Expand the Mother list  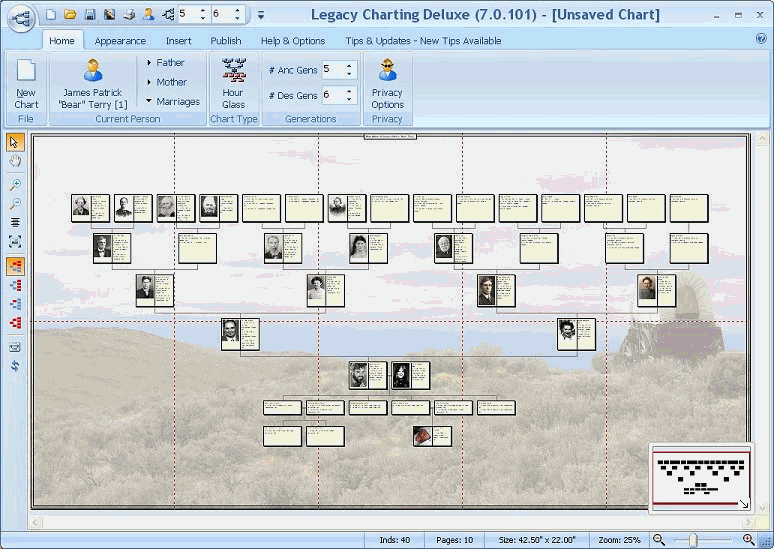pyautogui.click(x=166, y=82)
